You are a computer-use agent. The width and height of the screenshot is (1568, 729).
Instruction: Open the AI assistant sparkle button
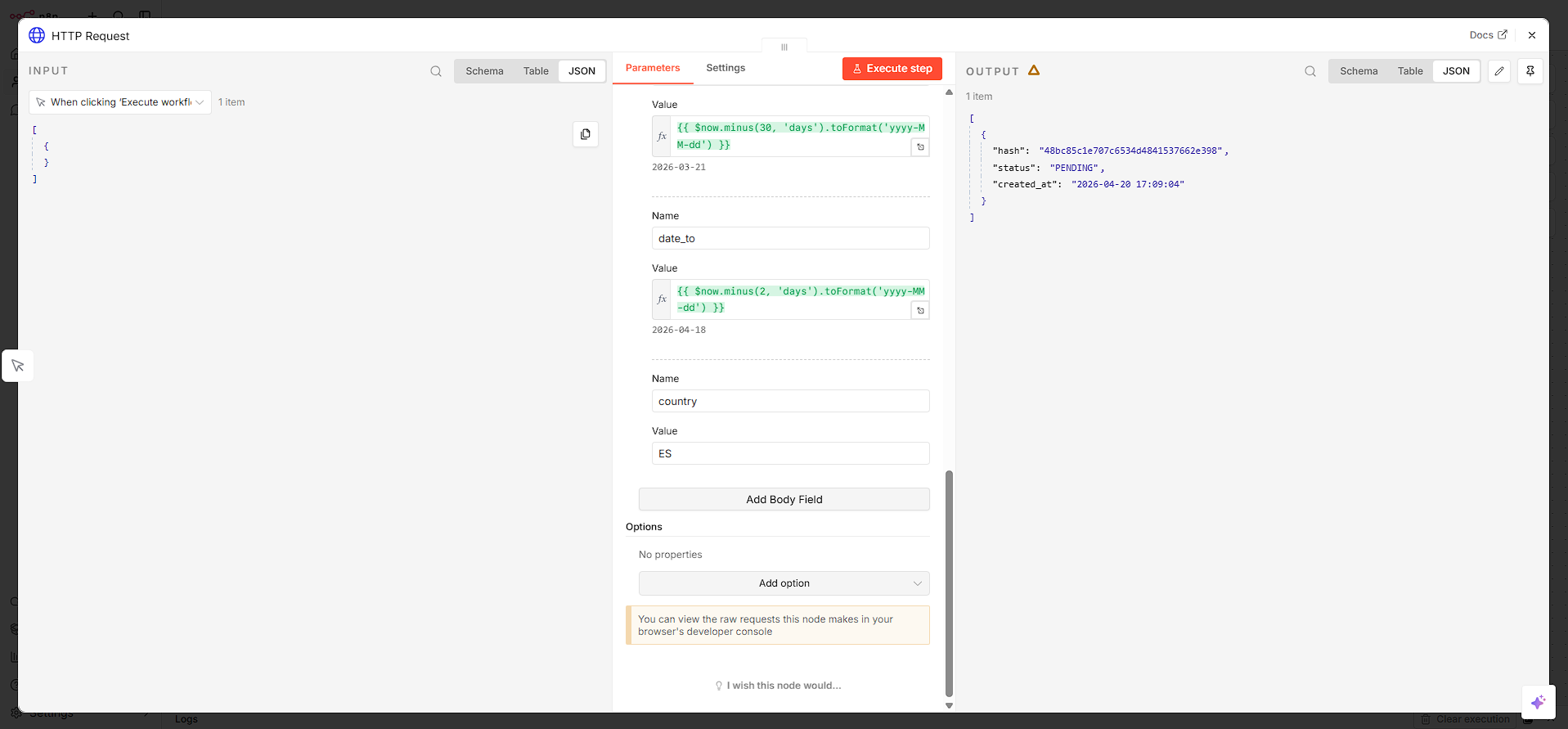(x=1538, y=702)
